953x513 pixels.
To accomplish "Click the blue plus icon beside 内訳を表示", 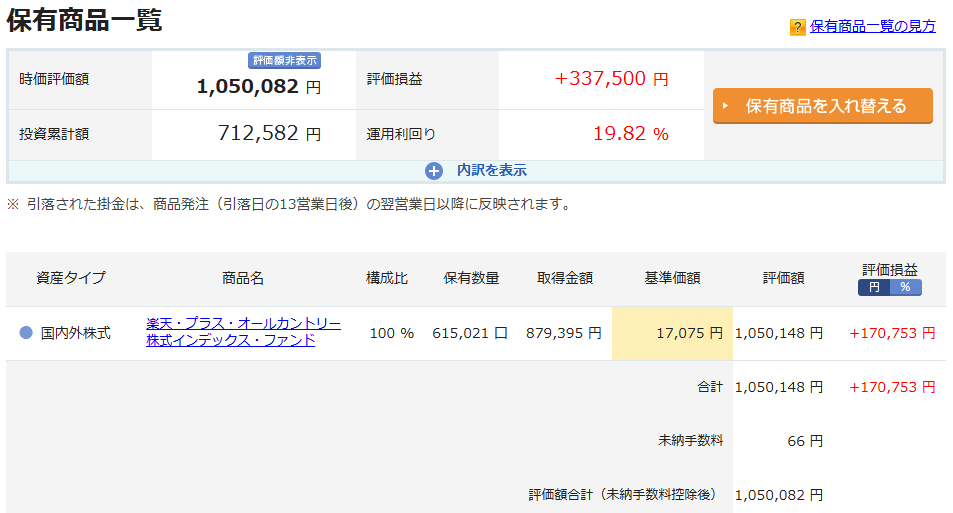I will (434, 171).
